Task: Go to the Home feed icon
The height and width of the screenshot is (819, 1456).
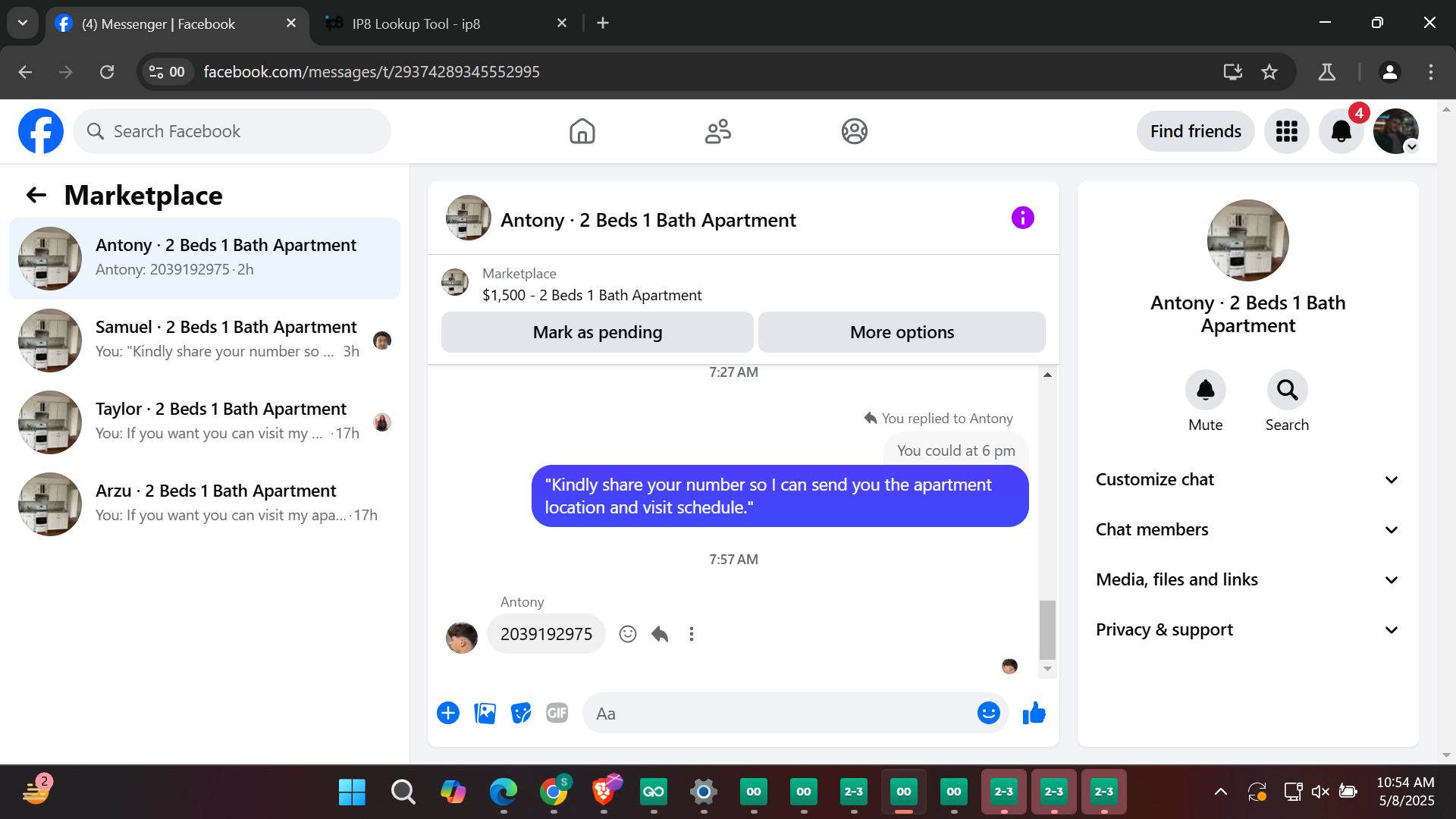Action: (582, 131)
